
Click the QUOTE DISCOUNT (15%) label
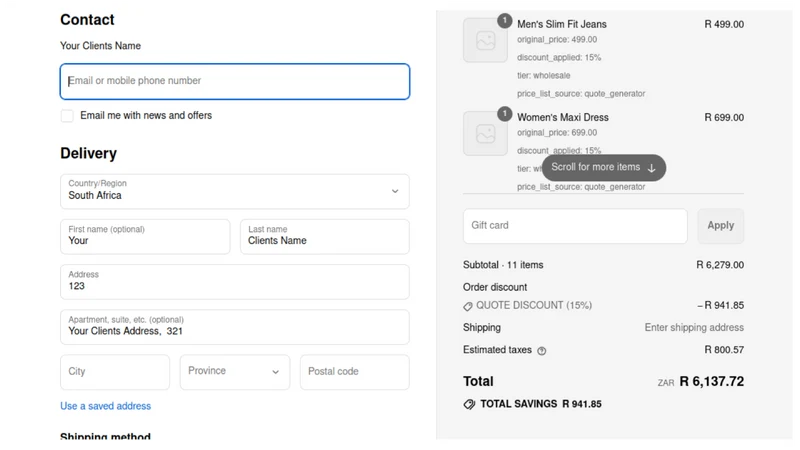[x=534, y=305]
